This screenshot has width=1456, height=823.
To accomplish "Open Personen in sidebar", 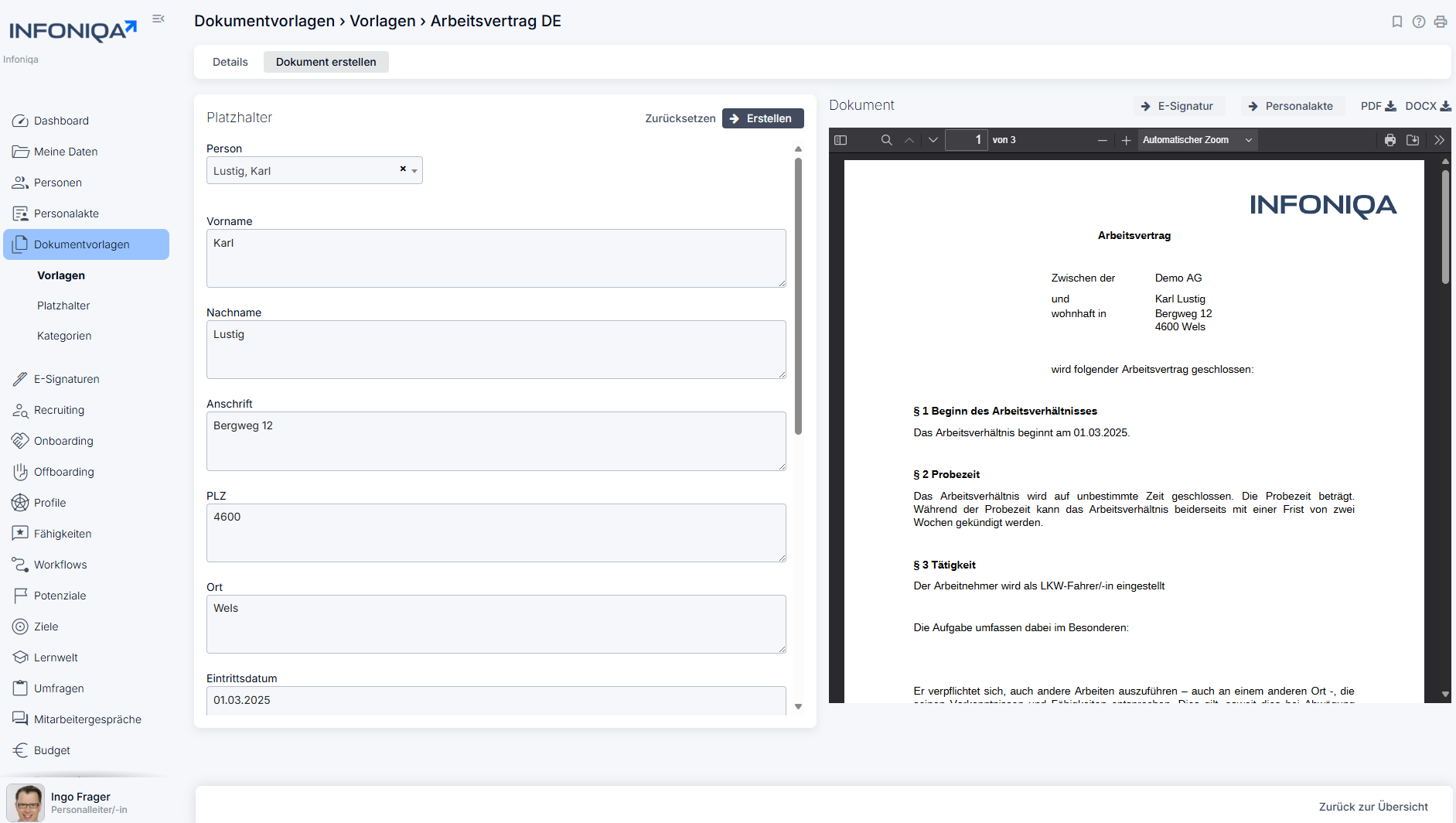I will point(86,183).
